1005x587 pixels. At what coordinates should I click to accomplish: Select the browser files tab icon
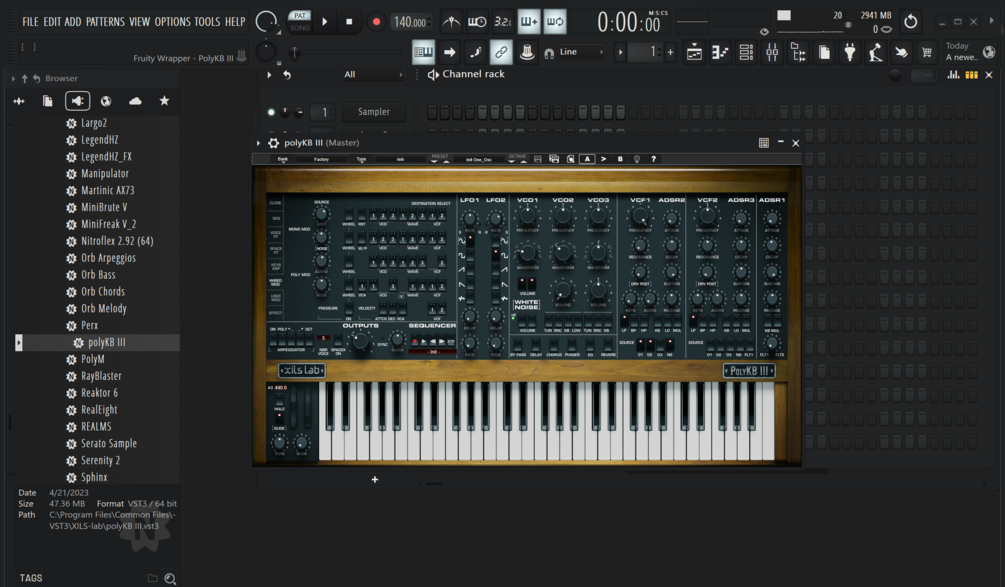[47, 101]
